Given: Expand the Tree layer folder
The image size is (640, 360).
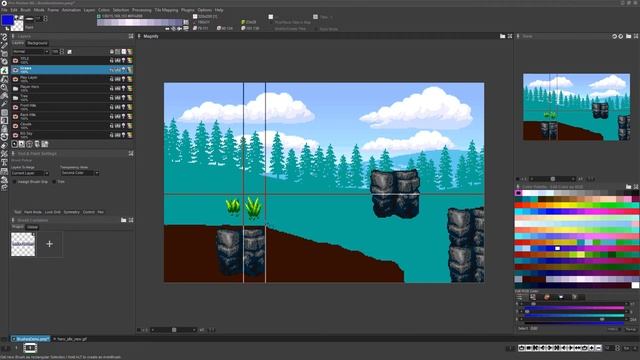Looking at the screenshot, I should (x=15, y=98).
